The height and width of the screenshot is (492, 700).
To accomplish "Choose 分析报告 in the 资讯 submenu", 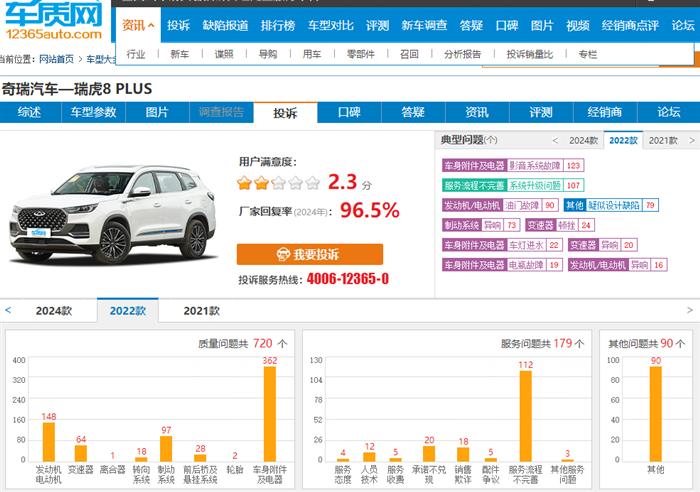I will (x=462, y=54).
